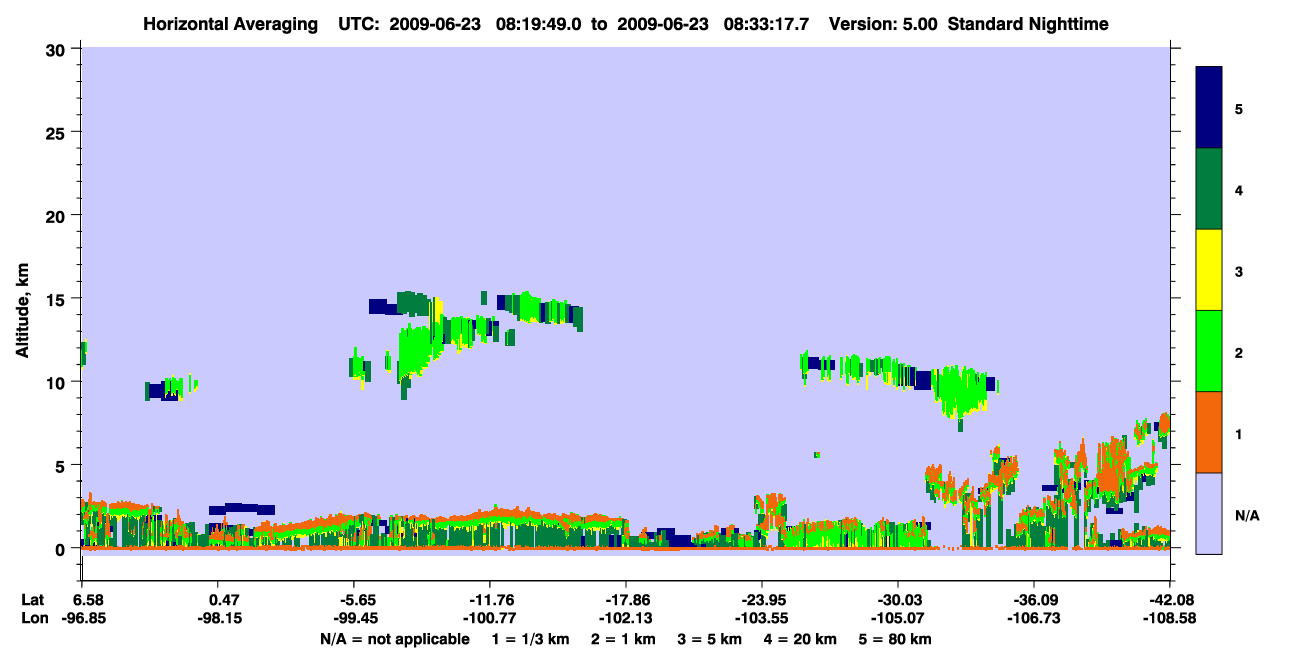Click the color bar label 3
The width and height of the screenshot is (1300, 667).
pos(1239,271)
